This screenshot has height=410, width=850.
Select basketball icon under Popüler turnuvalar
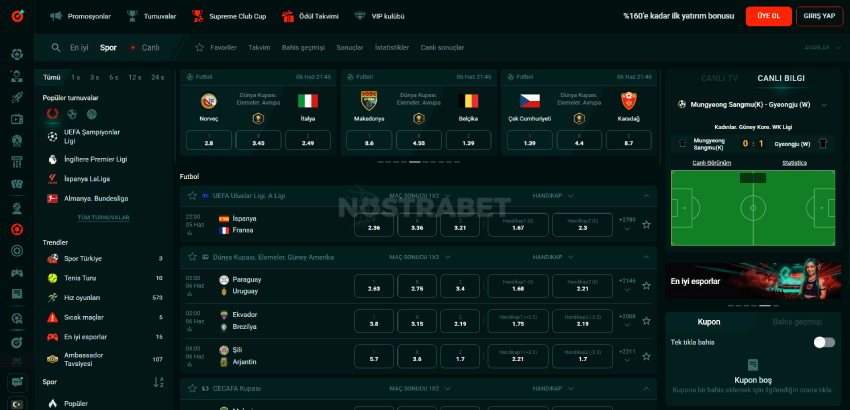(92, 114)
